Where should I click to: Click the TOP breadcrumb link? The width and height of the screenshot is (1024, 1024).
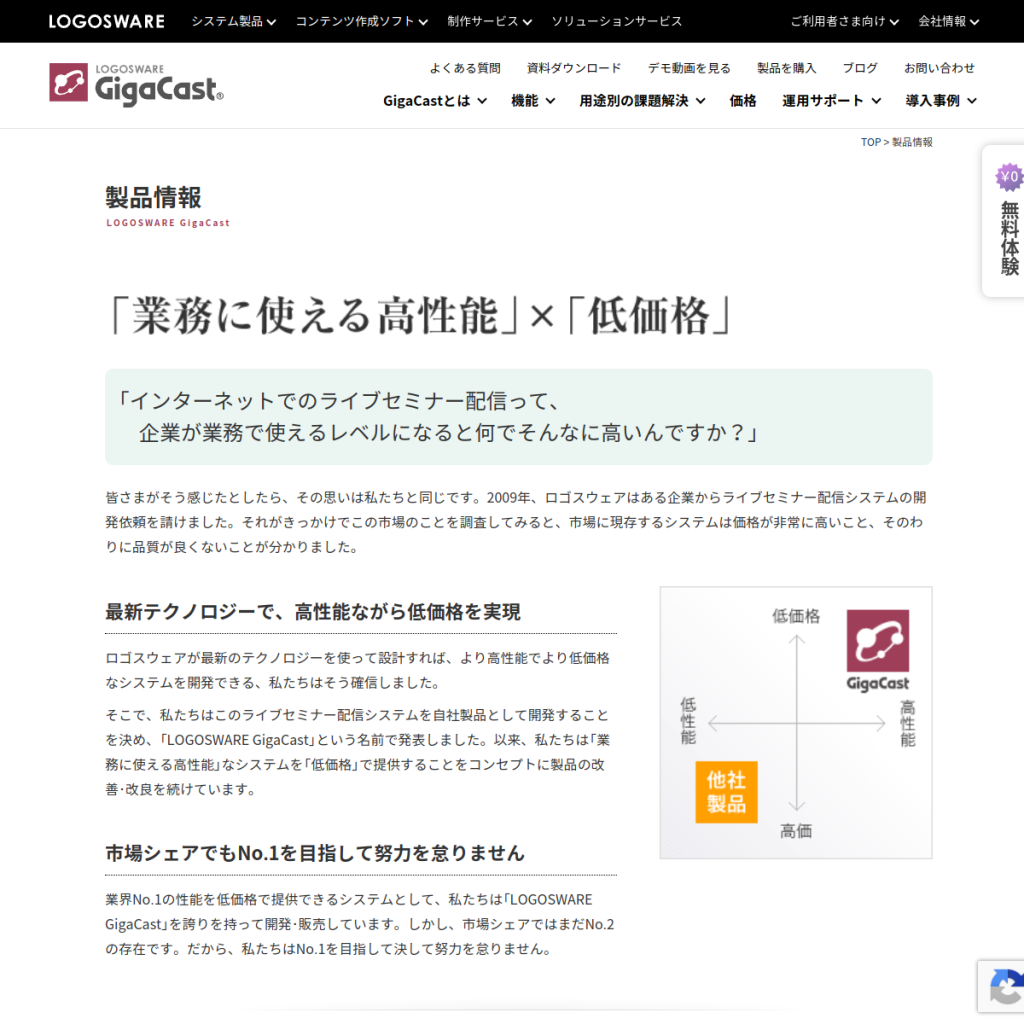point(871,142)
